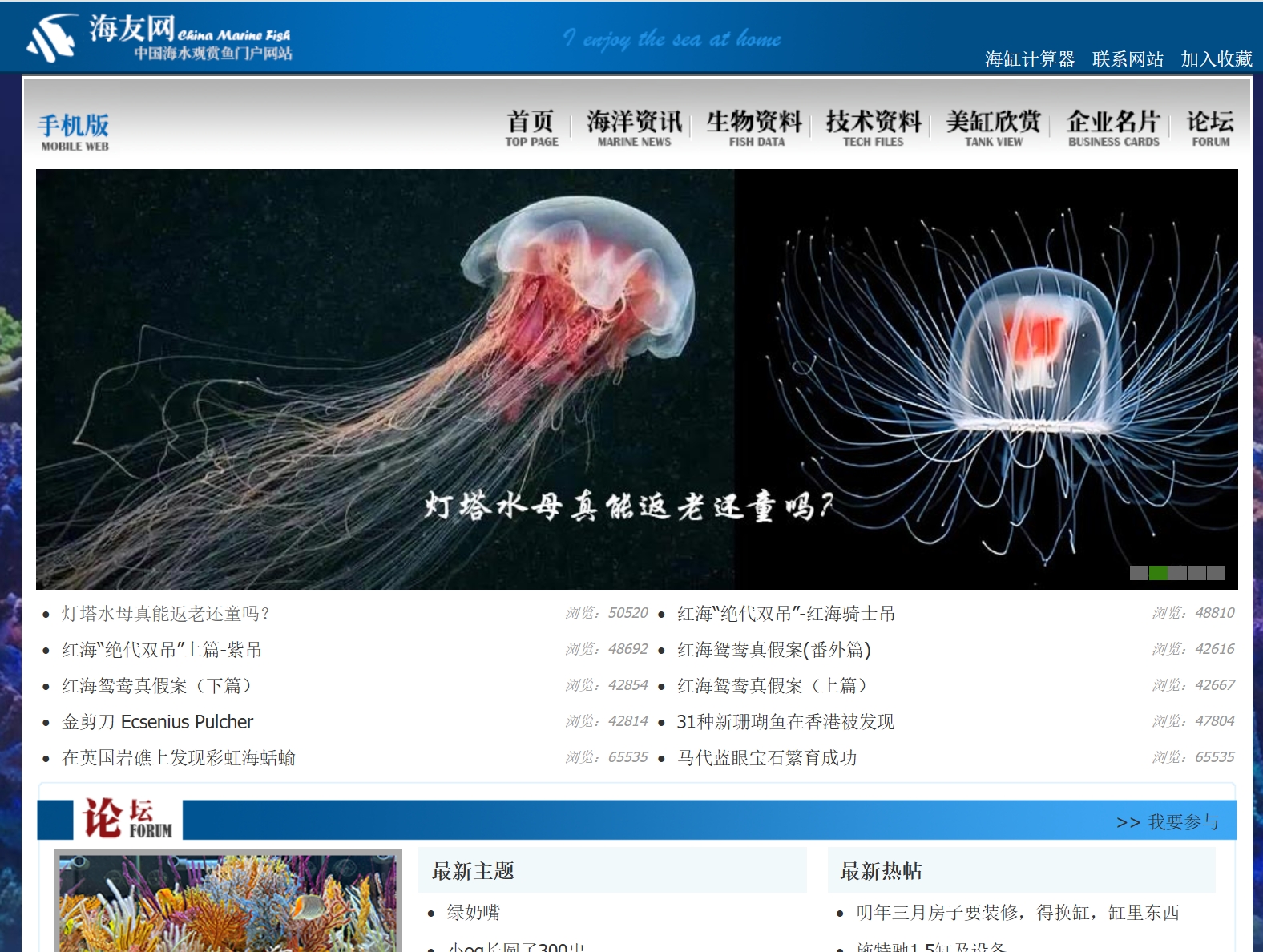Open the coral reef tank thumbnail
1263x952 pixels.
(x=228, y=902)
